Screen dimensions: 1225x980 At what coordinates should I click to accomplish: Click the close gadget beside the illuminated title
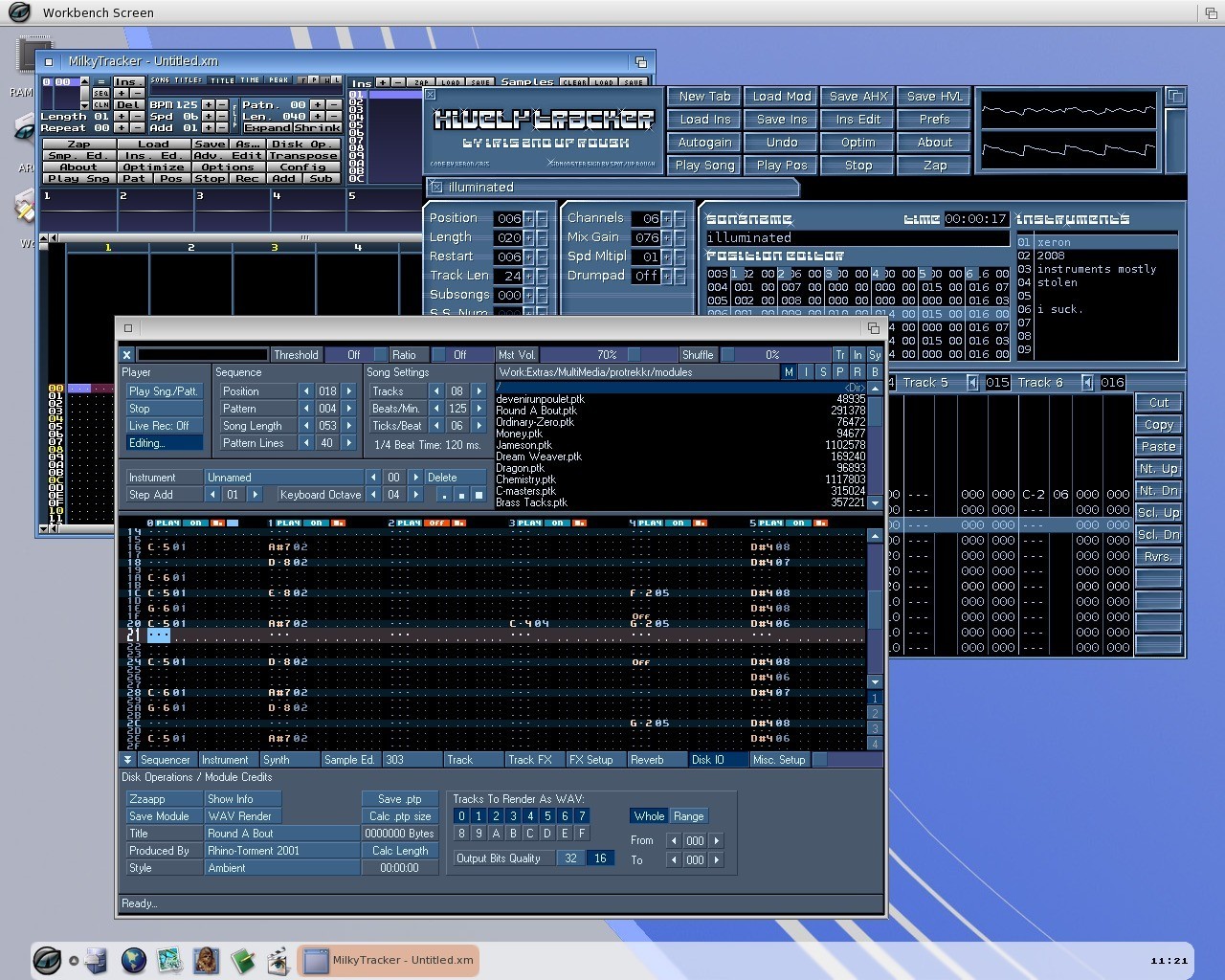click(435, 187)
